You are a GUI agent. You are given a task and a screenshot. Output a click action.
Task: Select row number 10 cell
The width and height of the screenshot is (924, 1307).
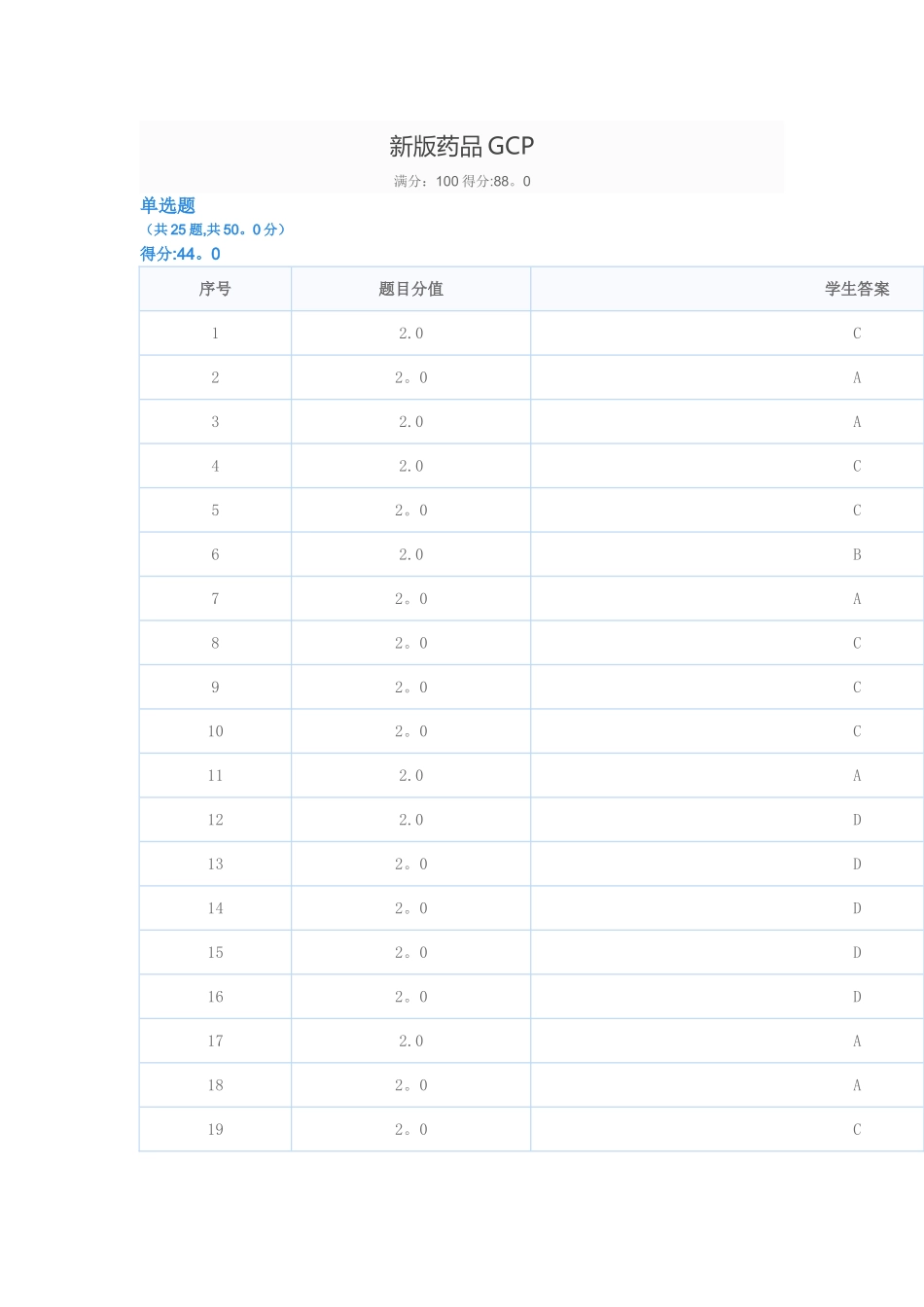point(215,731)
